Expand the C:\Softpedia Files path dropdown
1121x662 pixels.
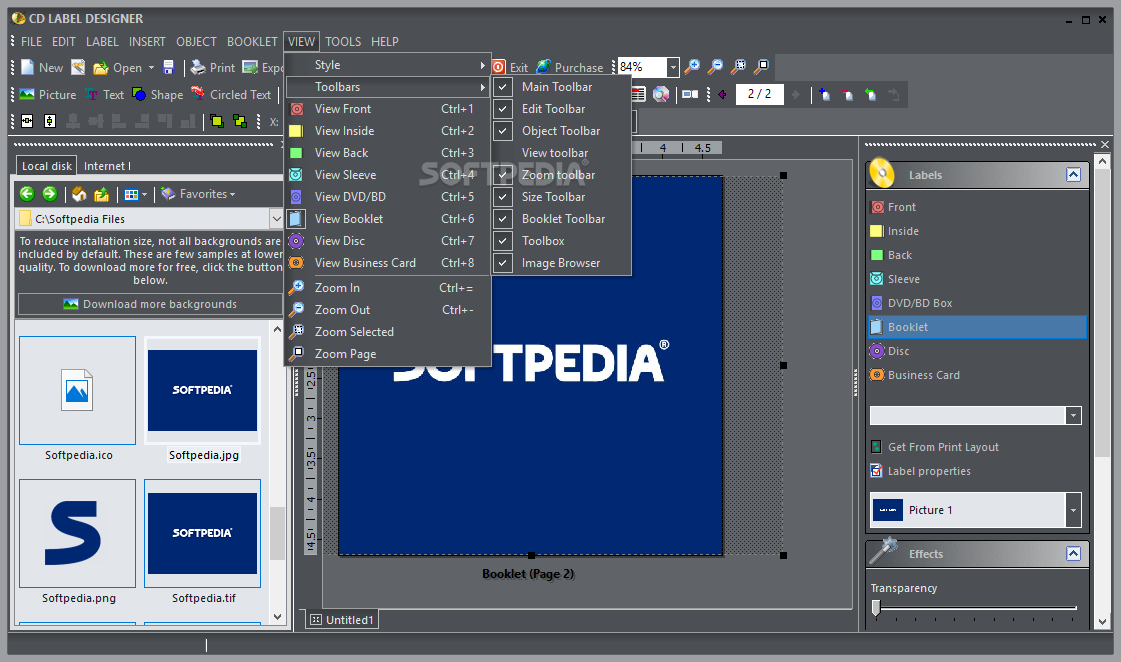tap(276, 219)
